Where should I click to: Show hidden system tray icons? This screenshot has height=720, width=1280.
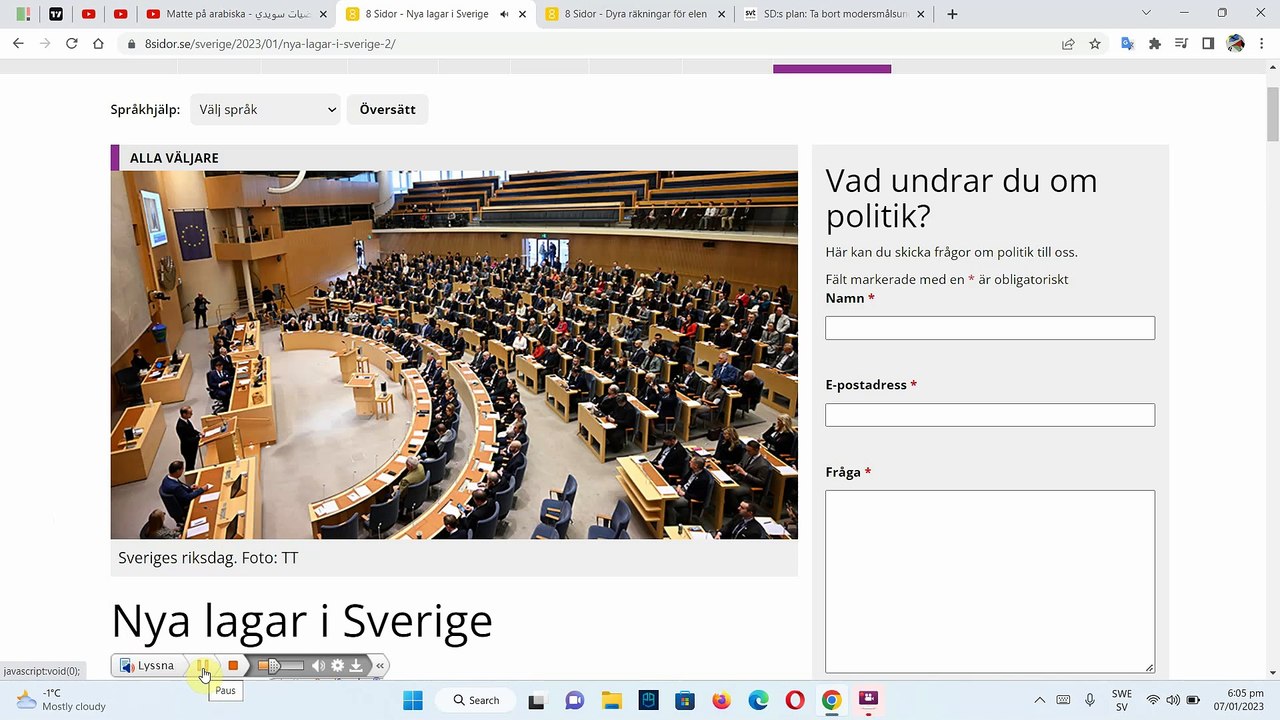pos(1039,700)
